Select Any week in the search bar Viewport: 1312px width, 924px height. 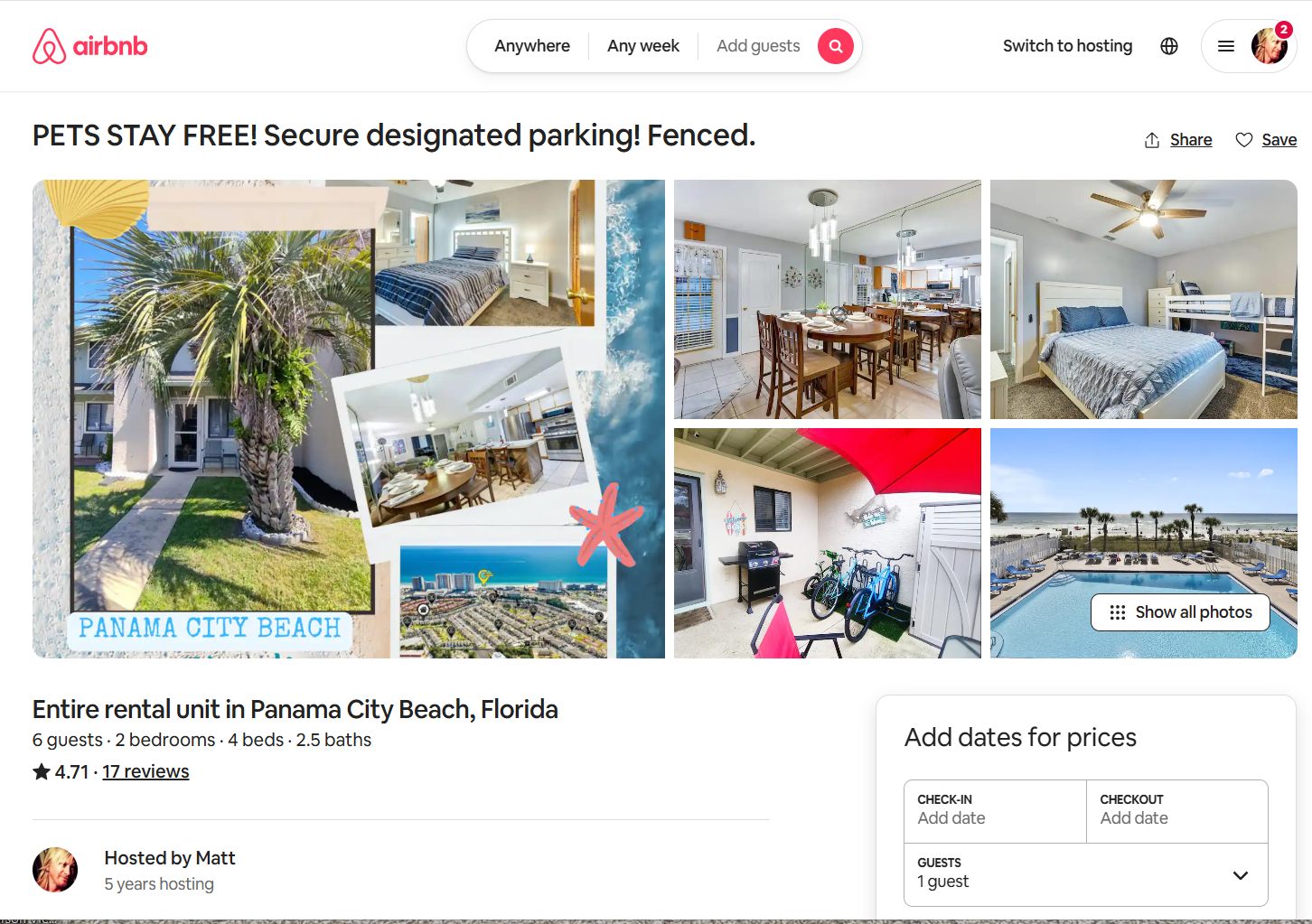point(643,46)
